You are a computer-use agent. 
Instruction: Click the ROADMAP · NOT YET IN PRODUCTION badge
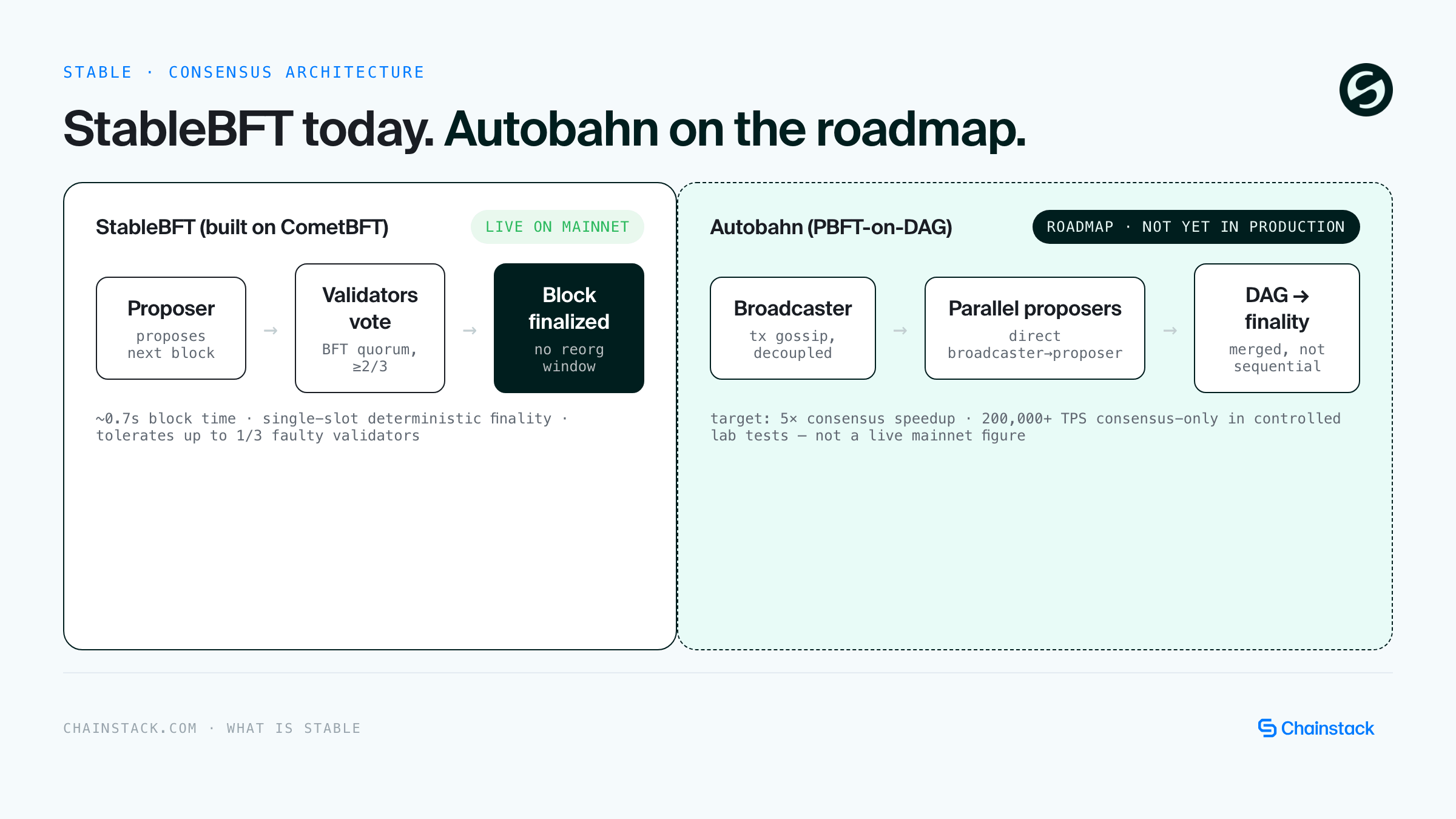coord(1196,227)
